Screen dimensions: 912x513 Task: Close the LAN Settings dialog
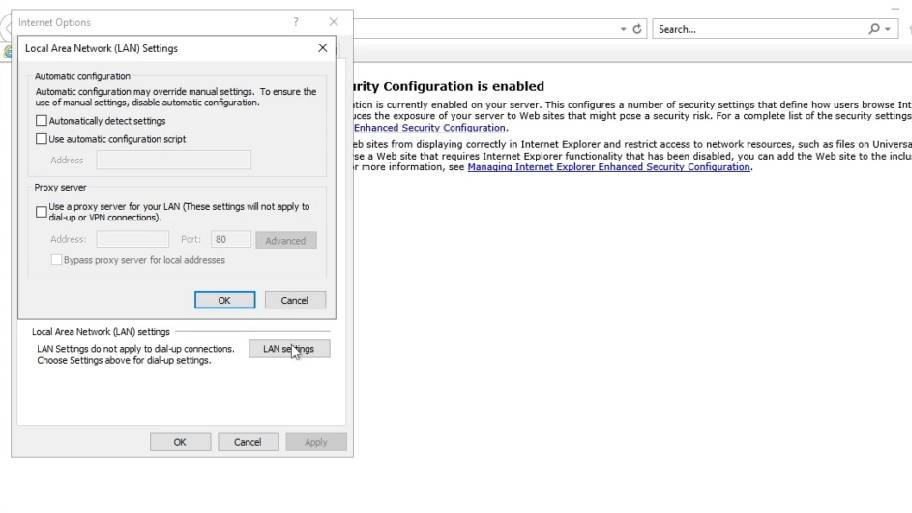point(323,48)
